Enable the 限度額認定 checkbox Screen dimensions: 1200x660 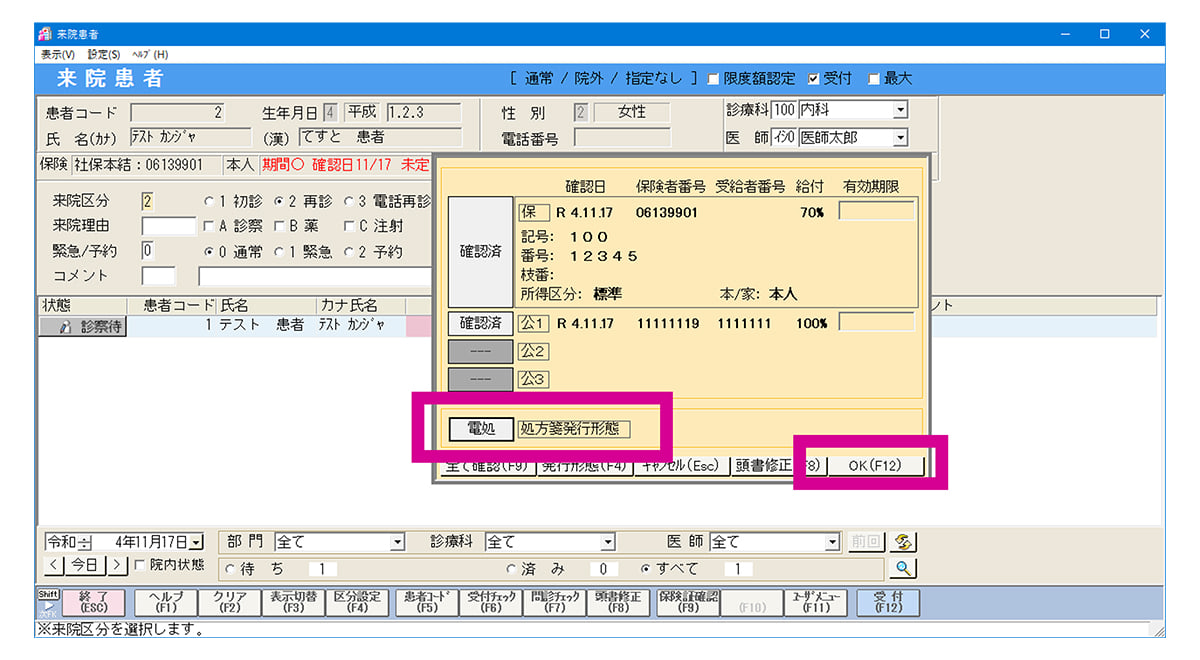(714, 79)
